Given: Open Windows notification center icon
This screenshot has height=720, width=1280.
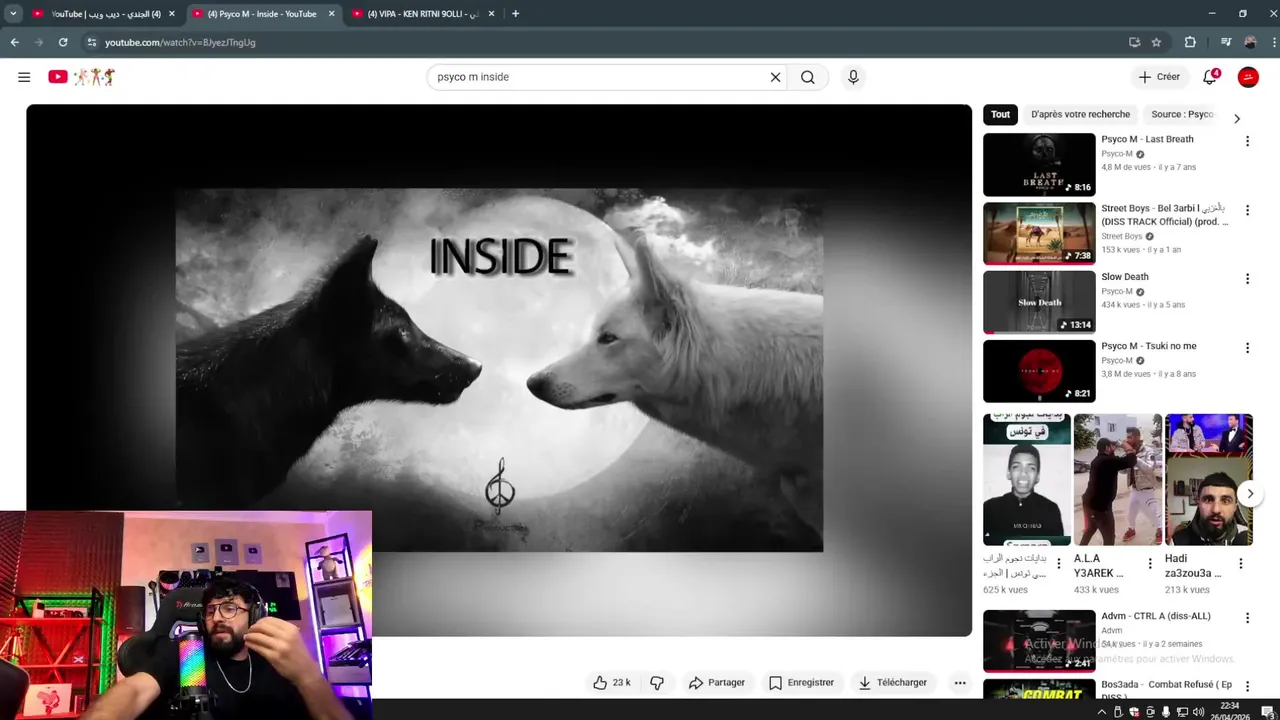Looking at the screenshot, I should point(1267,712).
